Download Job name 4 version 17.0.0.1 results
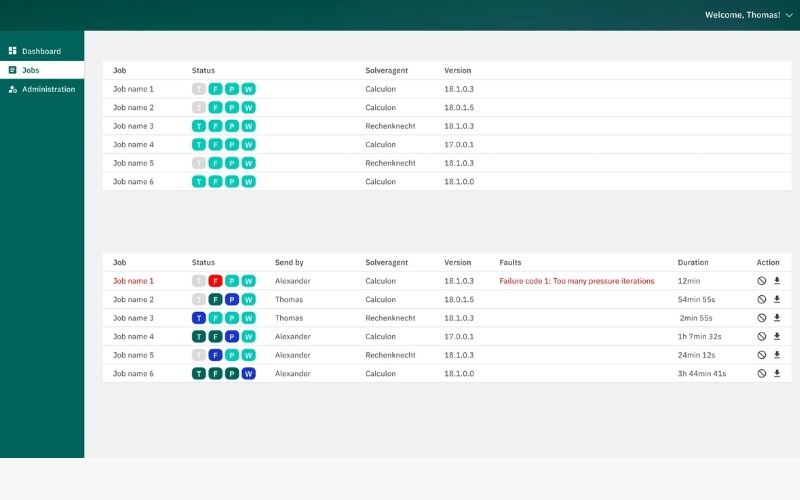The image size is (800, 500). click(777, 336)
